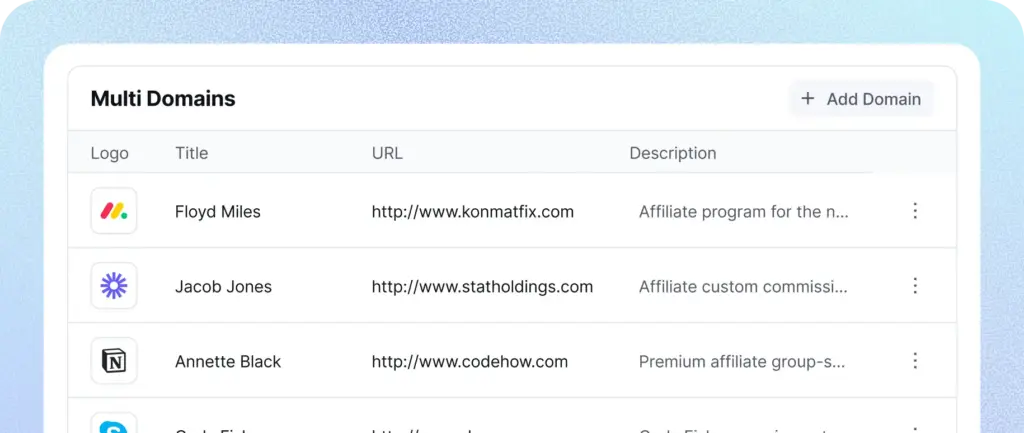Open the three-dot menu for Annette Black
The width and height of the screenshot is (1024, 433).
click(914, 361)
